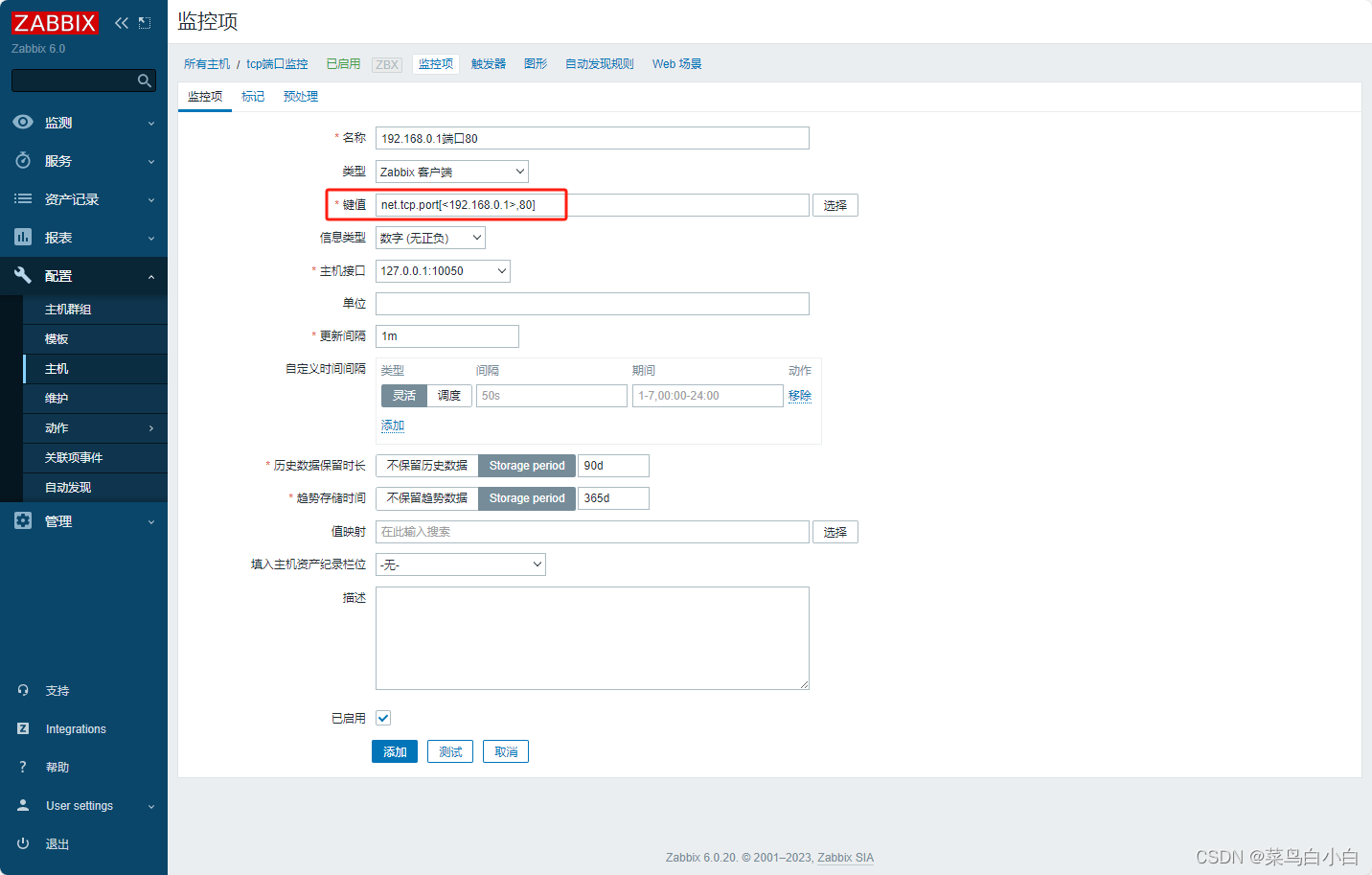Click the magnifier search icon
Viewport: 1372px width, 875px height.
point(145,81)
